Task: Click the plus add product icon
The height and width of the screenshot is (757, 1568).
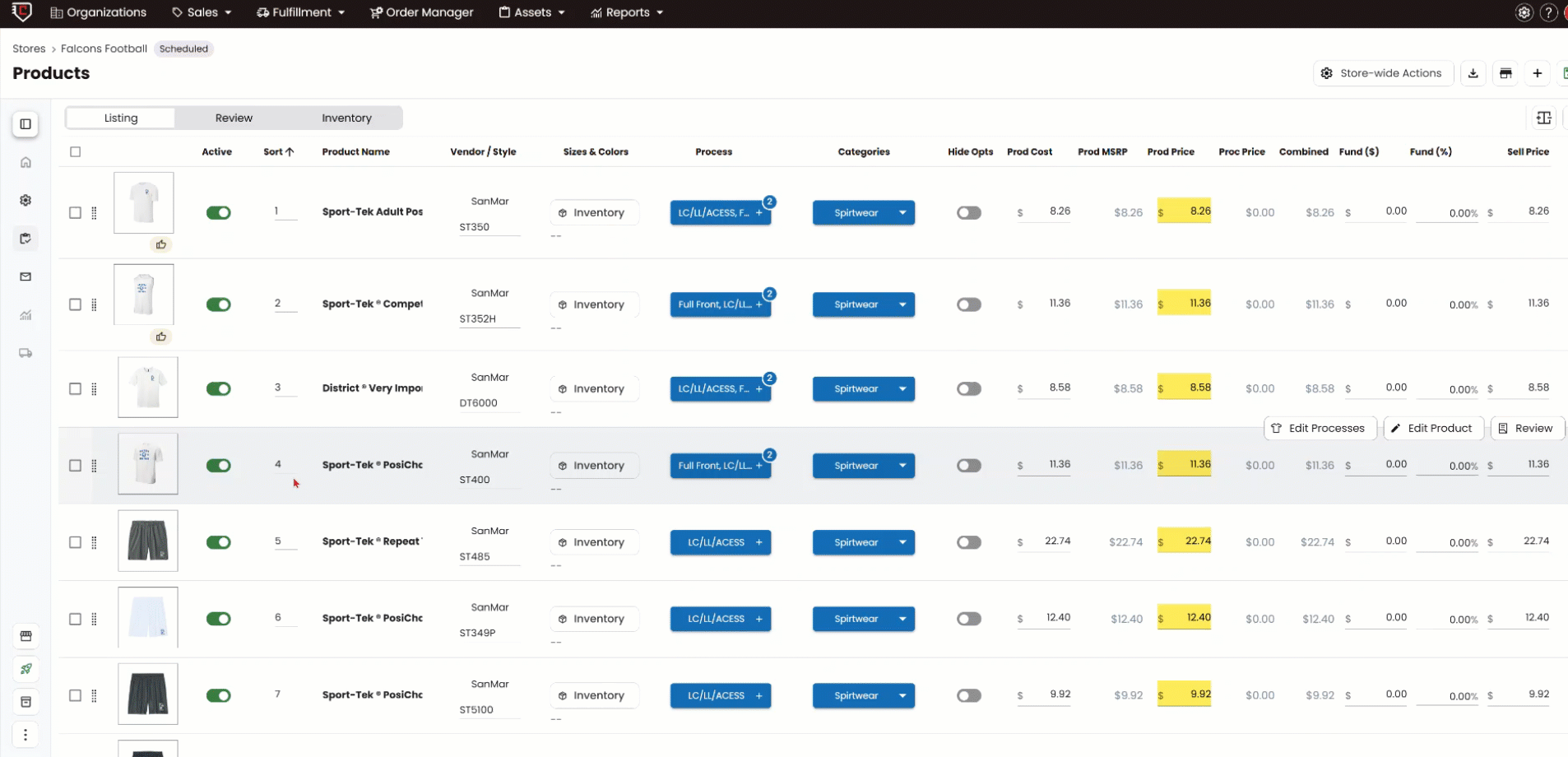Action: point(1537,73)
